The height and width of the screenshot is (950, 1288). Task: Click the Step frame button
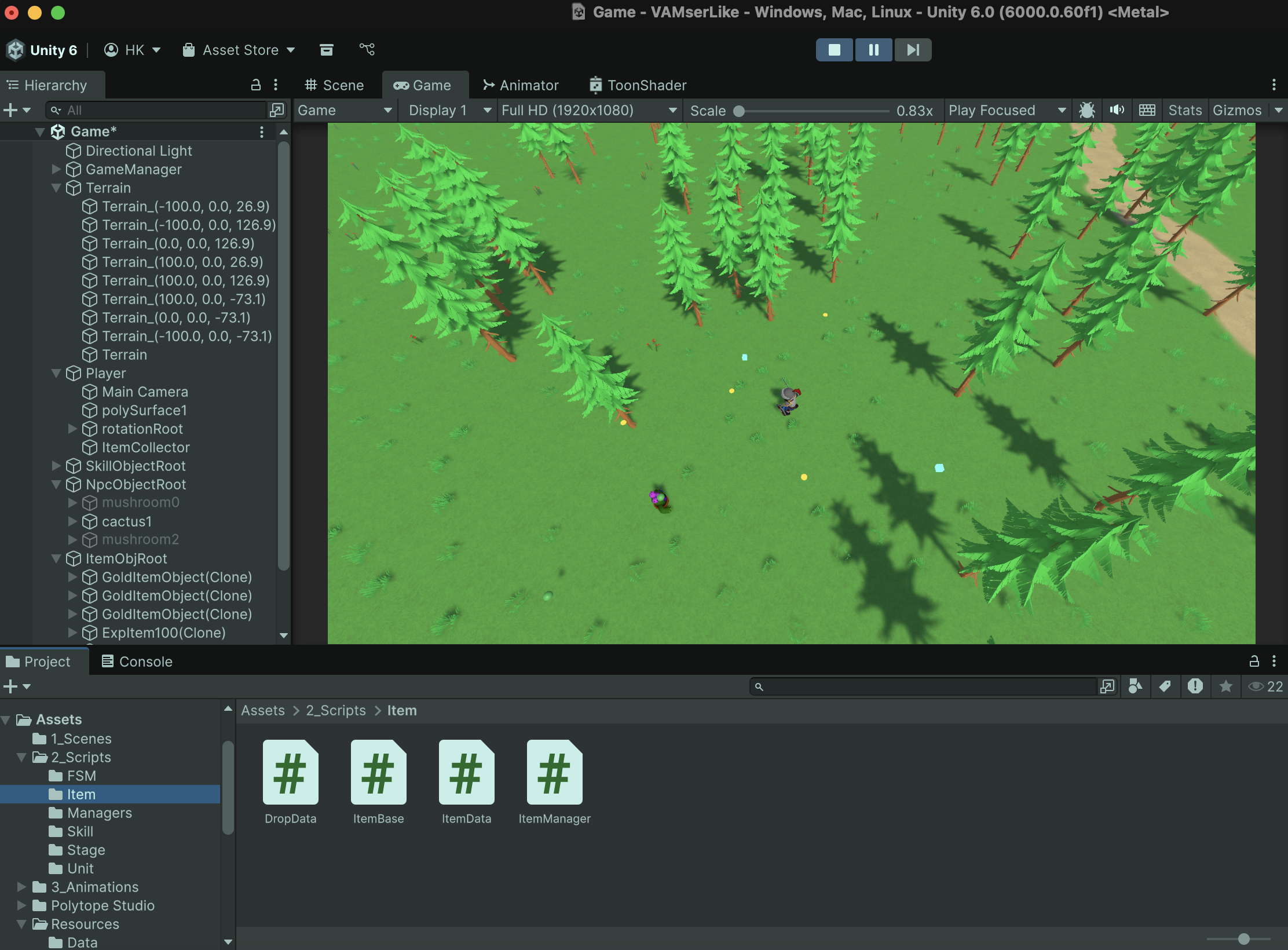[x=913, y=50]
